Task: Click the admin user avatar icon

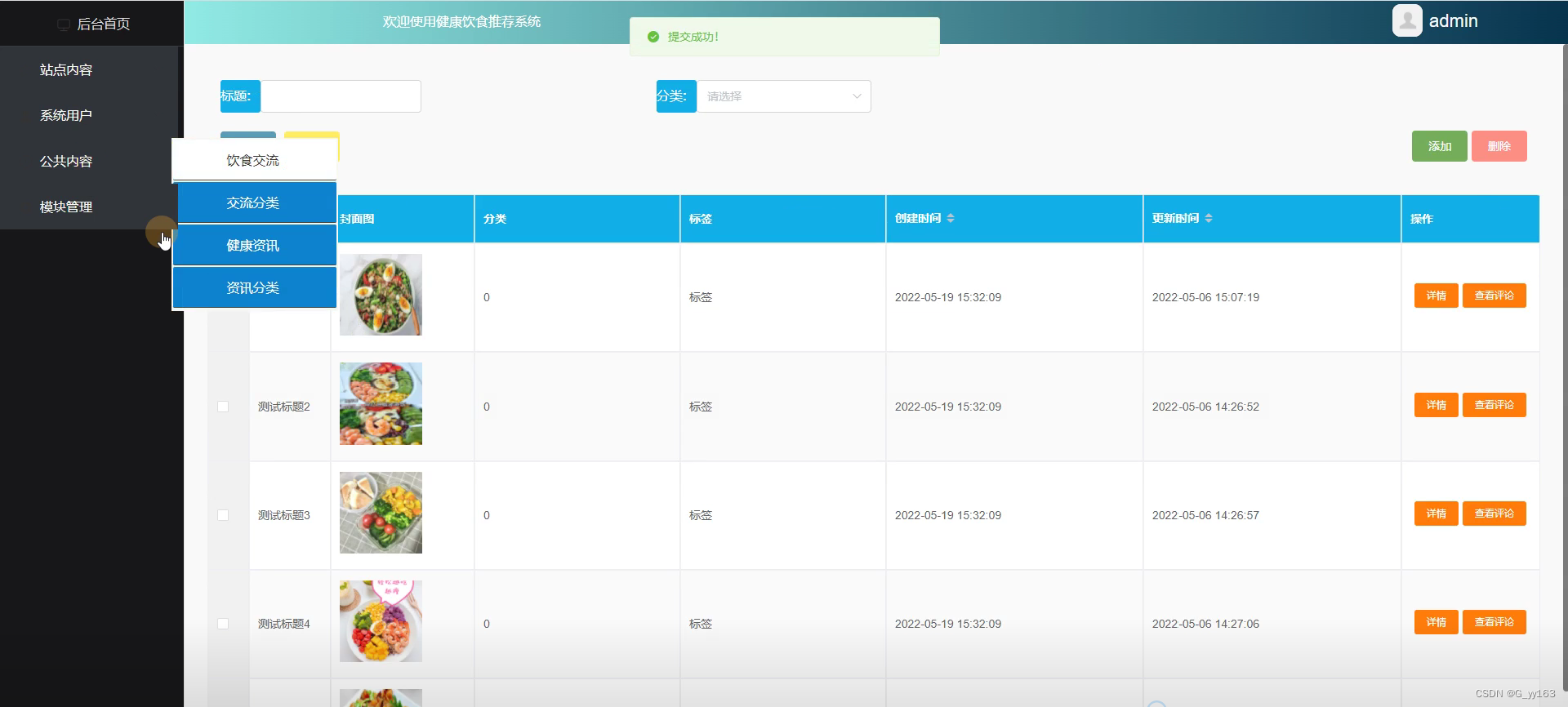Action: click(x=1407, y=20)
